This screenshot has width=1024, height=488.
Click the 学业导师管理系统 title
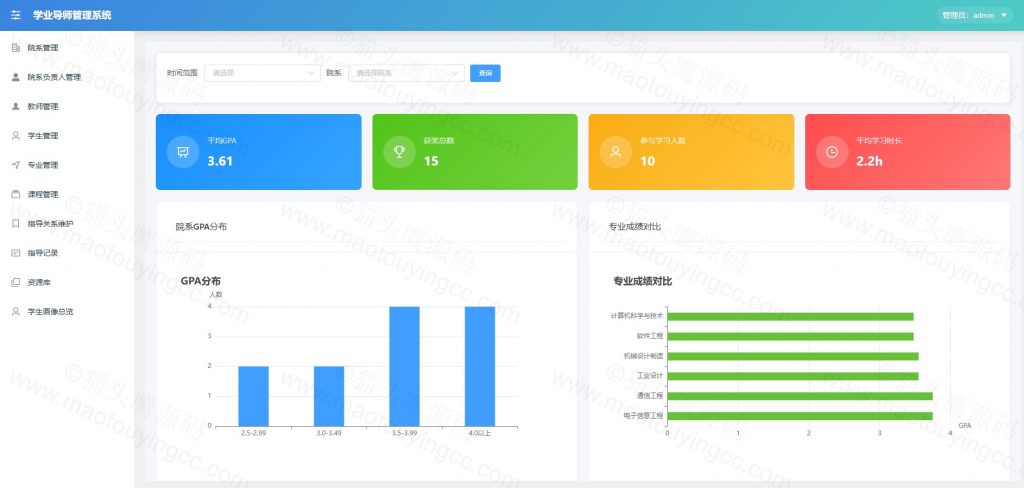pos(72,15)
